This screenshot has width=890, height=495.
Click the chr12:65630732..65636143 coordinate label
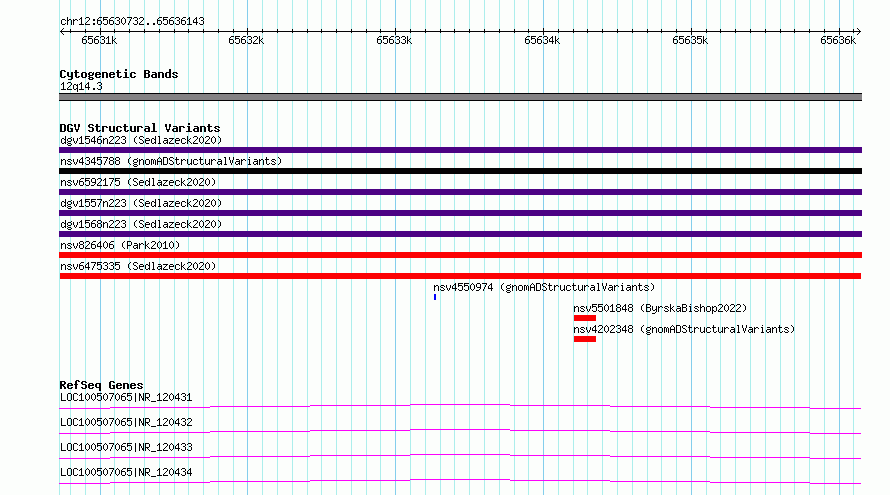click(x=132, y=22)
